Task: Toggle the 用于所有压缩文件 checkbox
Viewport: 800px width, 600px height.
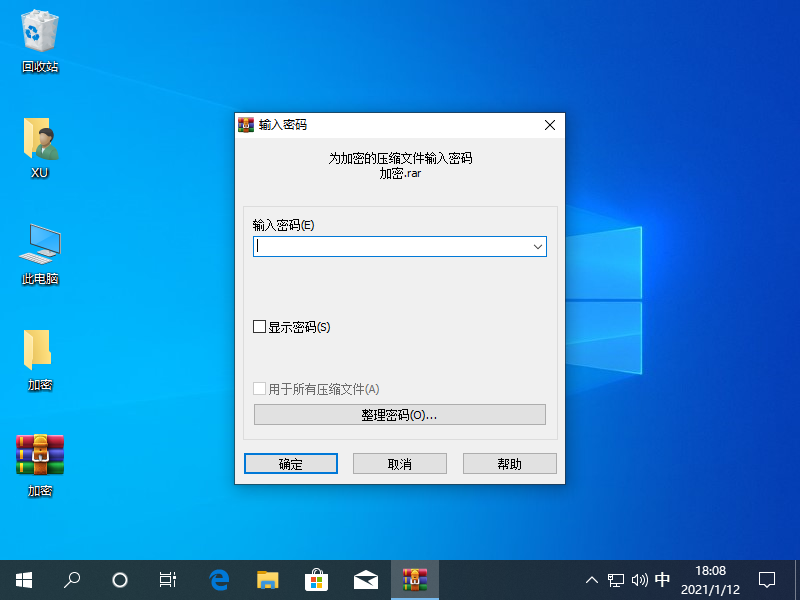Action: (x=260, y=389)
